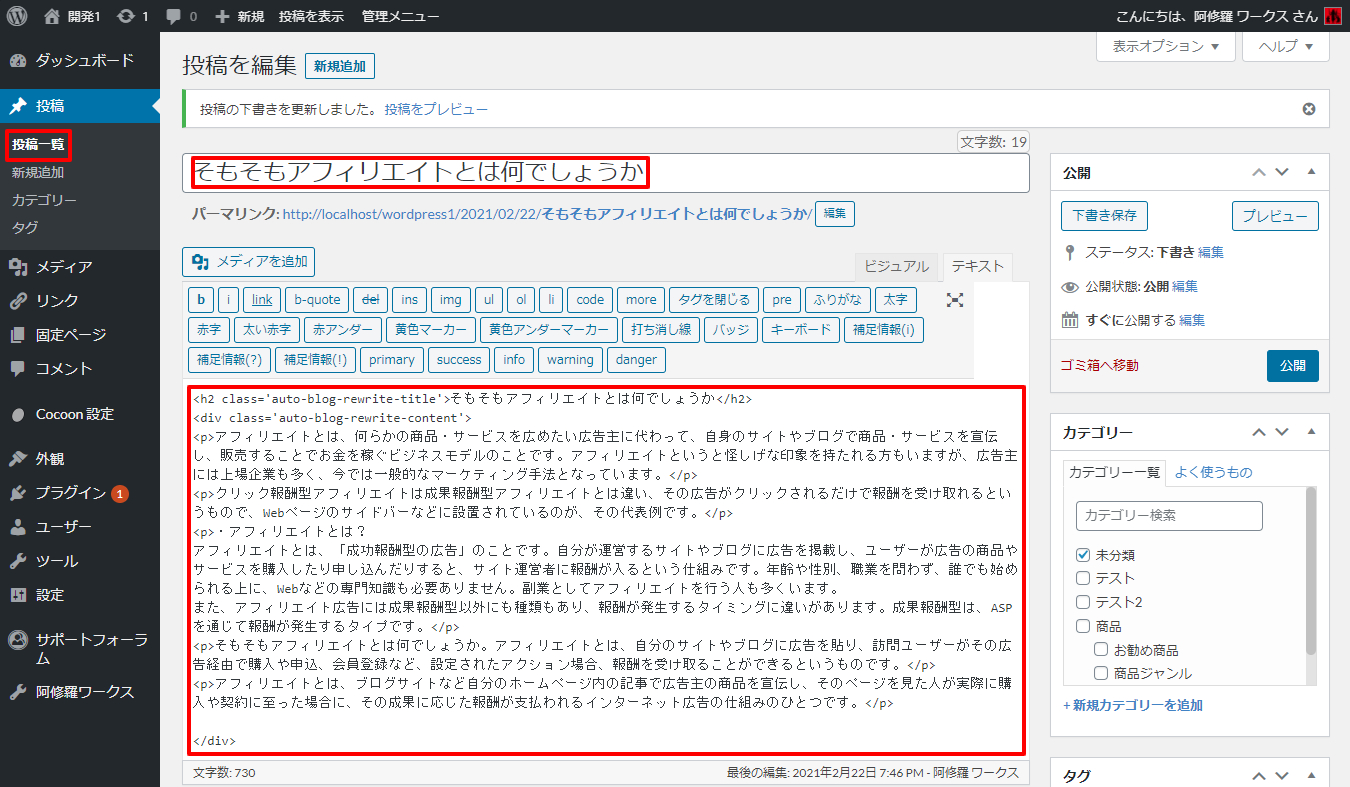1350x787 pixels.
Task: Open the 開発1 site home icon
Action: (53, 16)
